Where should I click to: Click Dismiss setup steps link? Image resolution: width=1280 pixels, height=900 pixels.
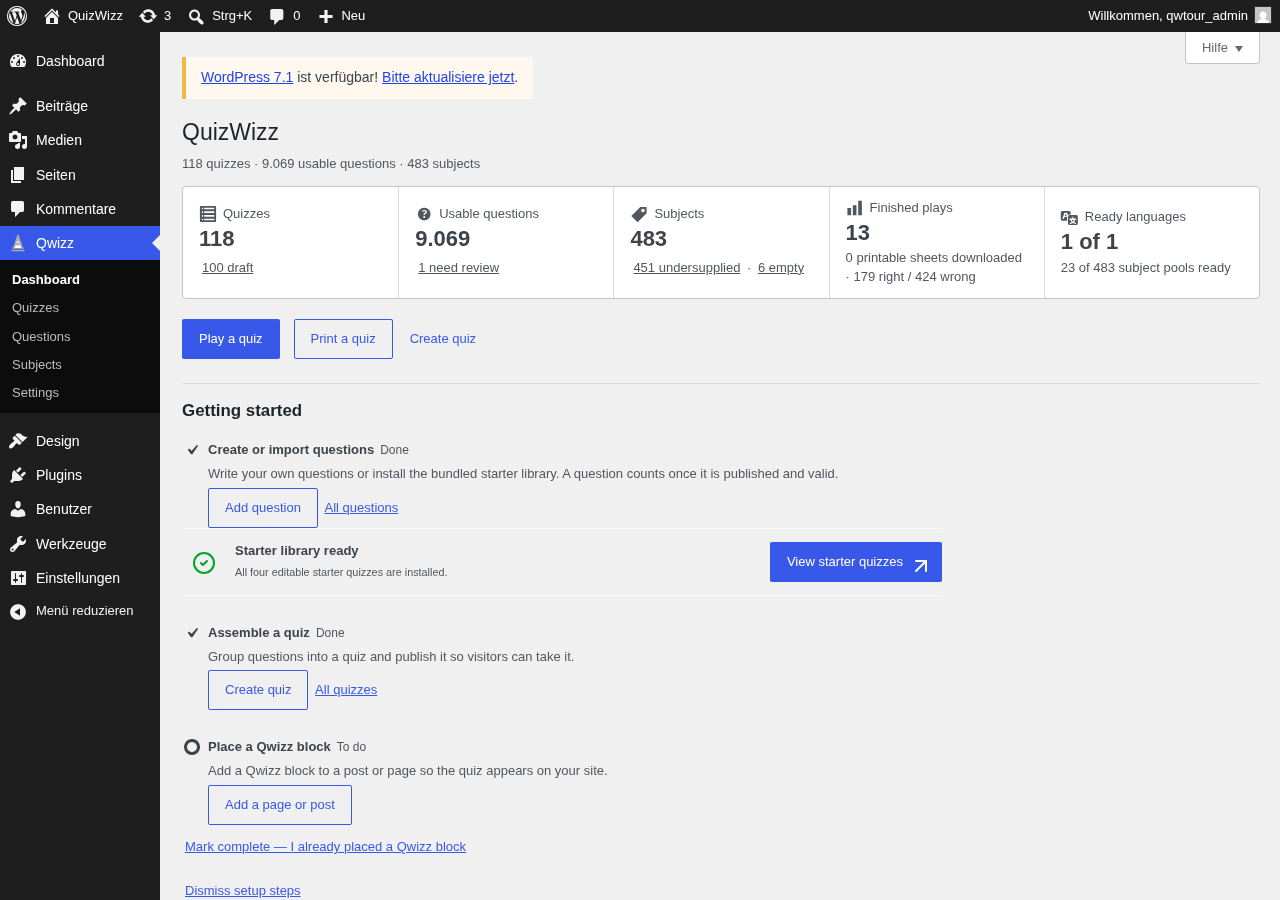[243, 891]
